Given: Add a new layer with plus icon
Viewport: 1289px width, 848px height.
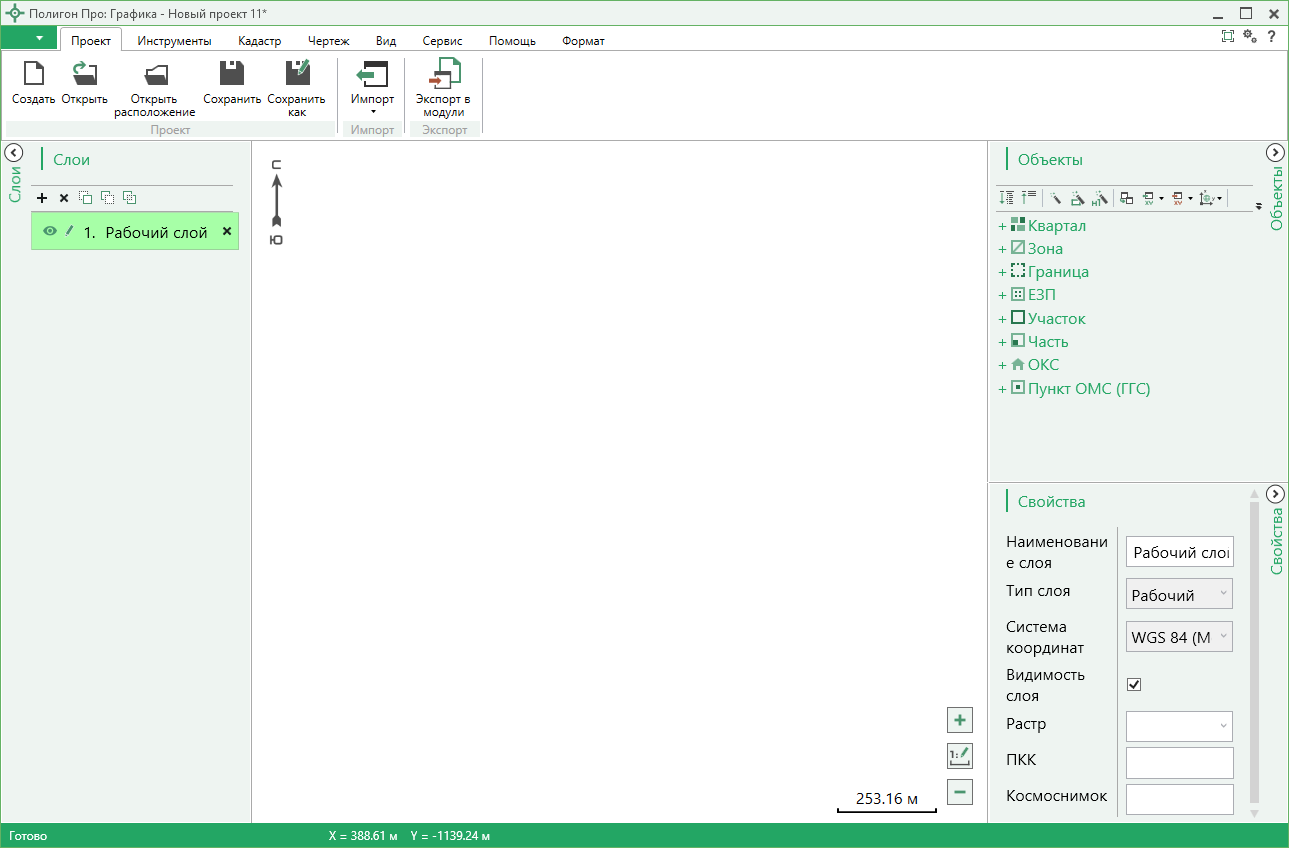Looking at the screenshot, I should 42,198.
